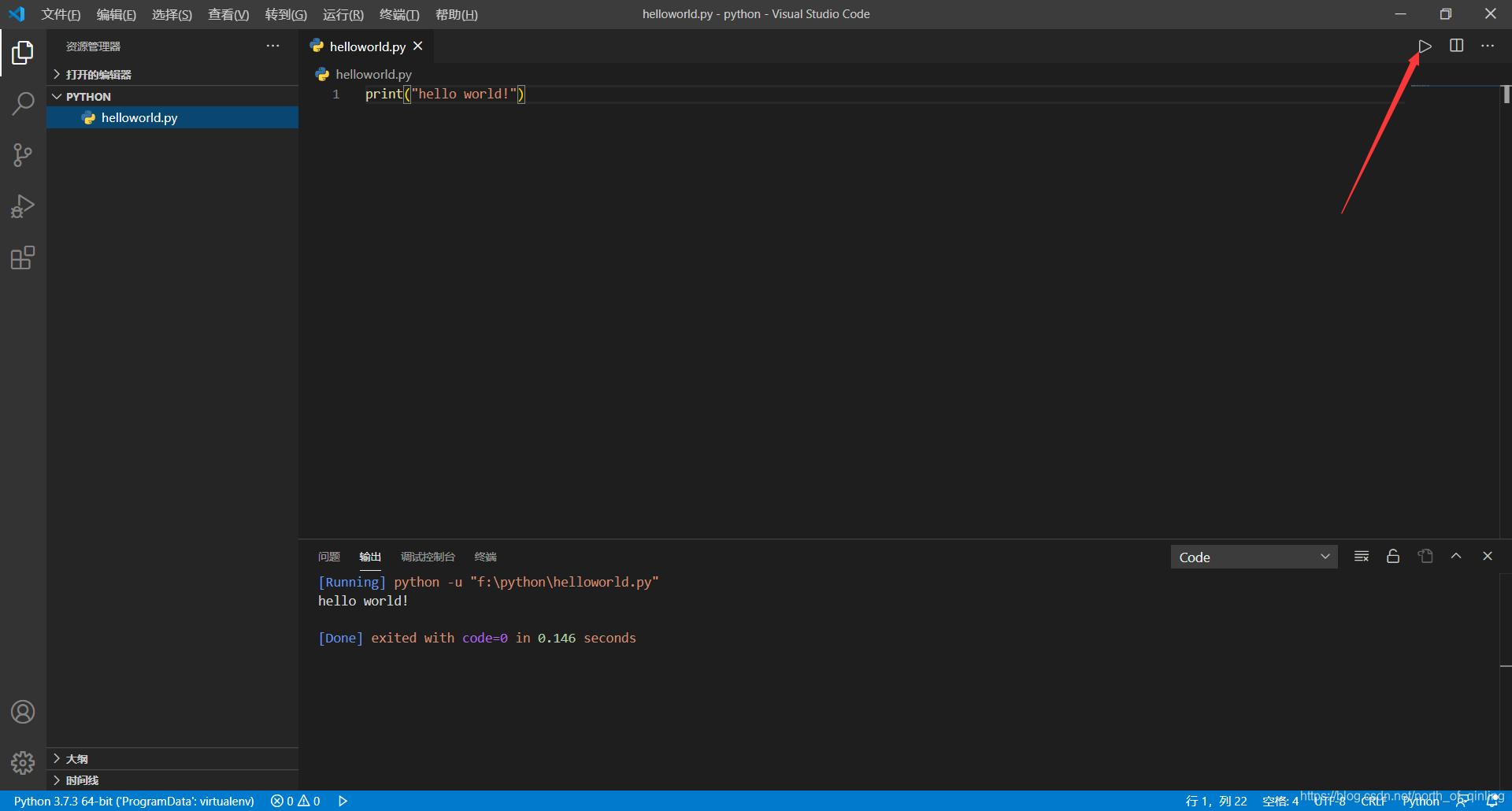Clear the output panel
The height and width of the screenshot is (811, 1512).
(x=1362, y=556)
